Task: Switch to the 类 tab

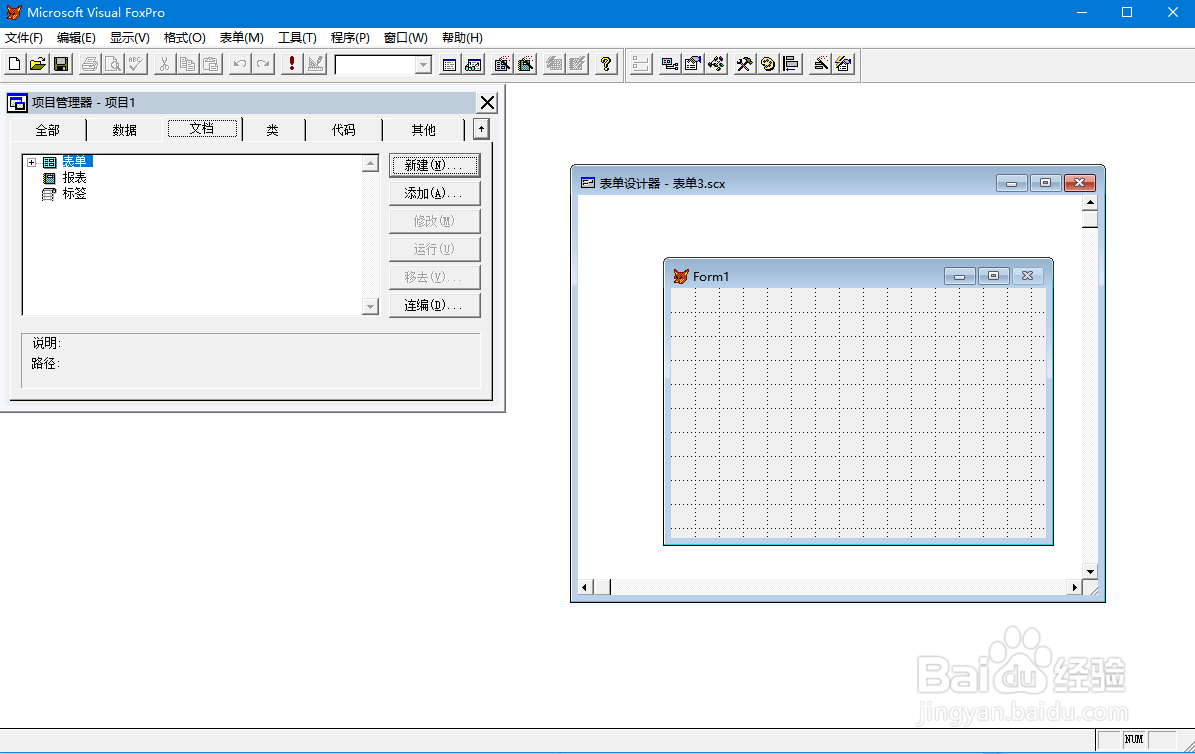Action: coord(273,130)
